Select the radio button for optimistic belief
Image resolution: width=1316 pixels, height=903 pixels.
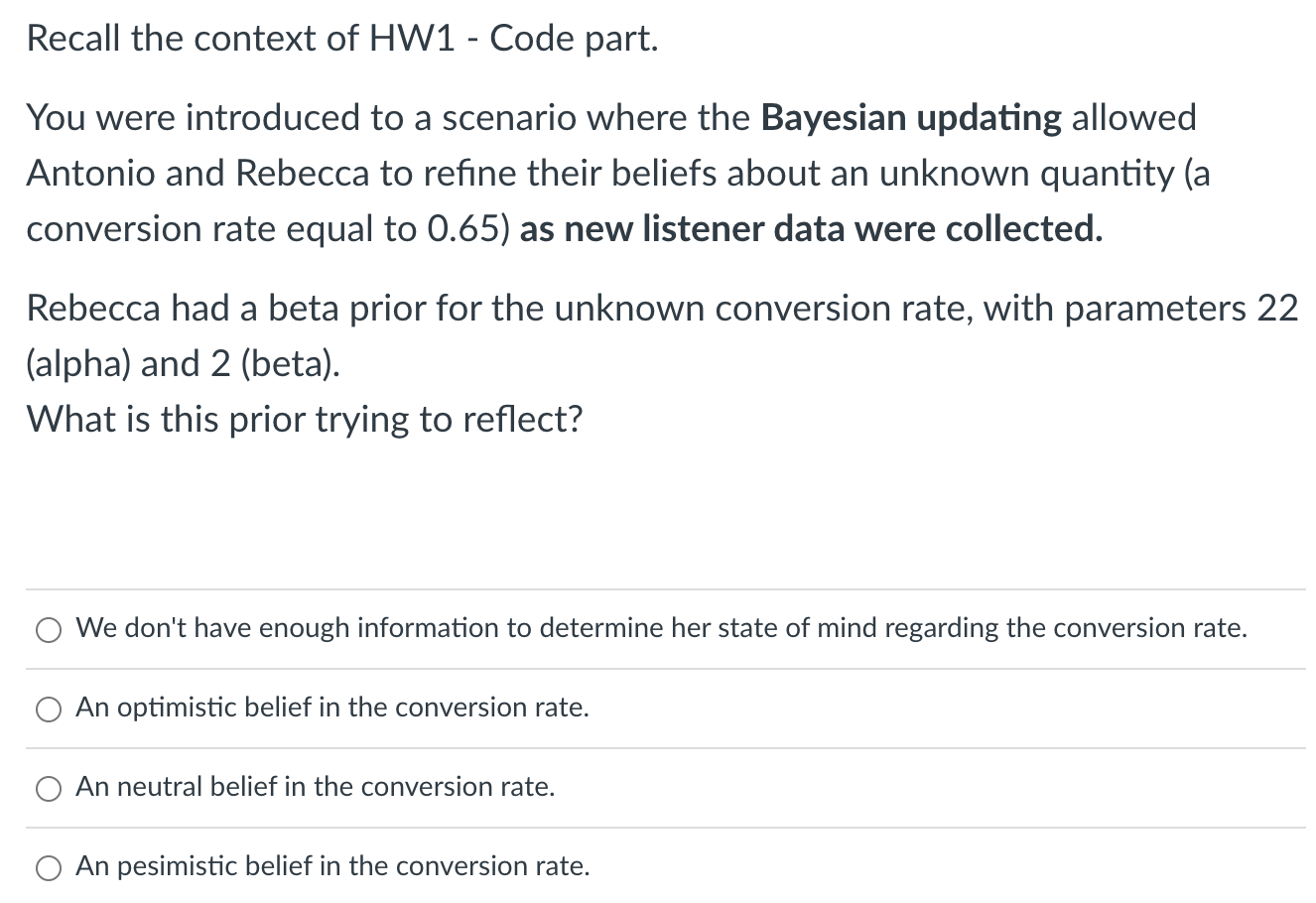pyautogui.click(x=47, y=709)
